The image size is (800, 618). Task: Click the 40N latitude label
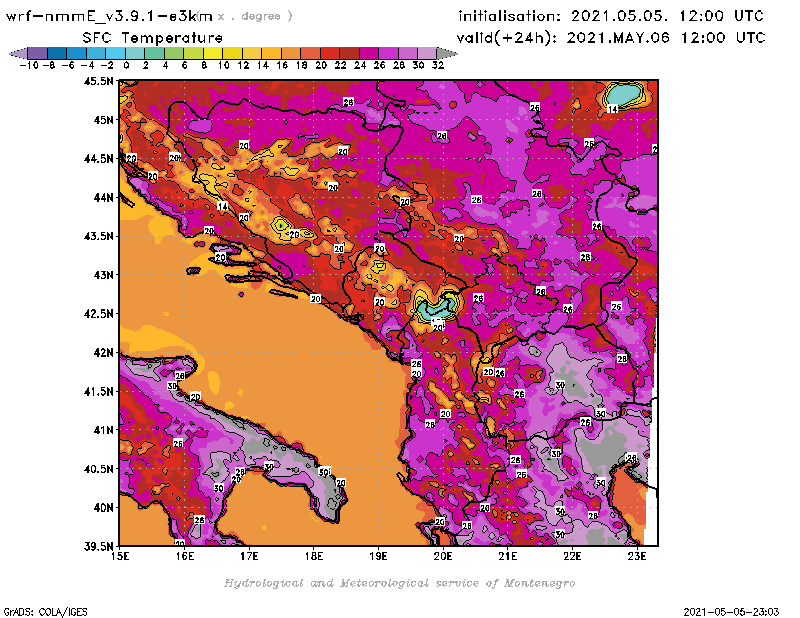103,508
